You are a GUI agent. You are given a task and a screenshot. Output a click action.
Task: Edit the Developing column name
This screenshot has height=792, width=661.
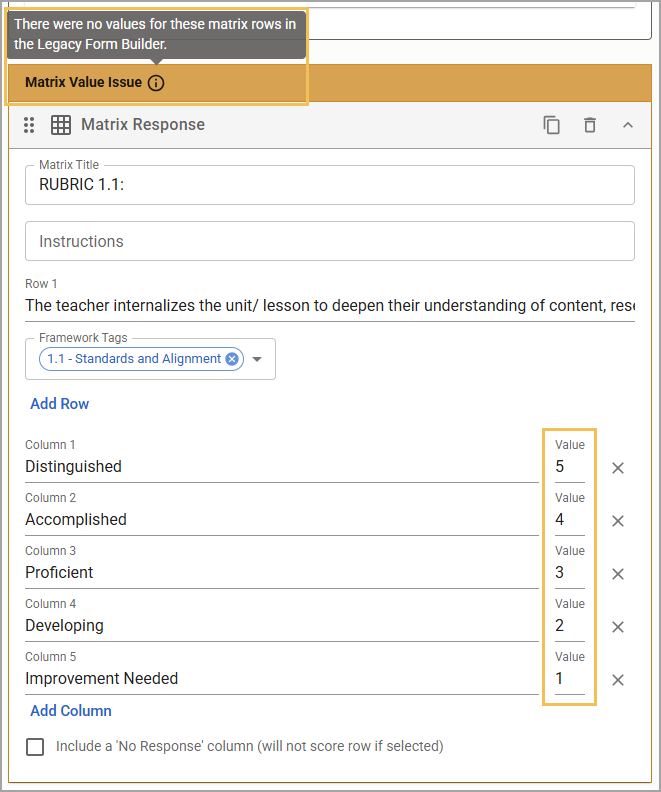[x=282, y=625]
